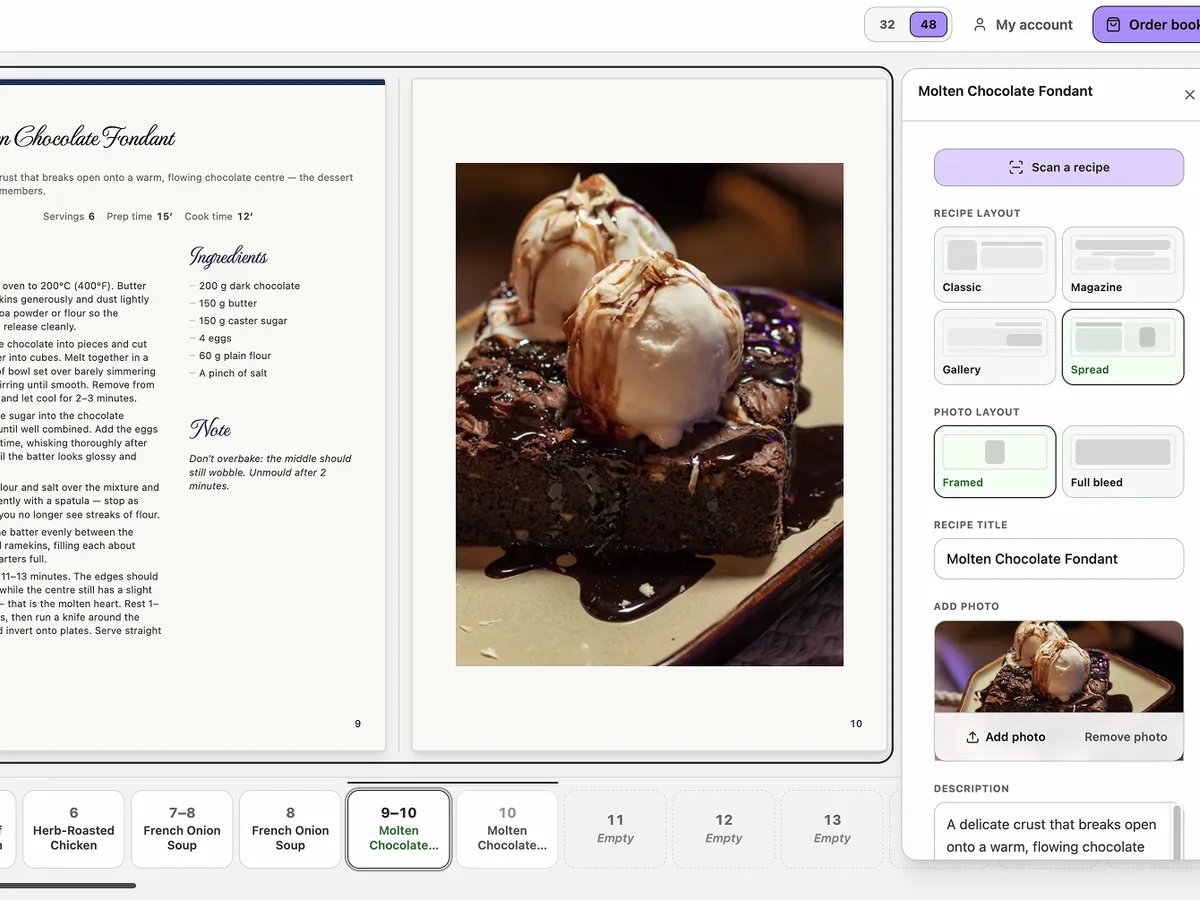Click '4 eggs' ingredient
Screen dimensions: 1200x900
215,338
